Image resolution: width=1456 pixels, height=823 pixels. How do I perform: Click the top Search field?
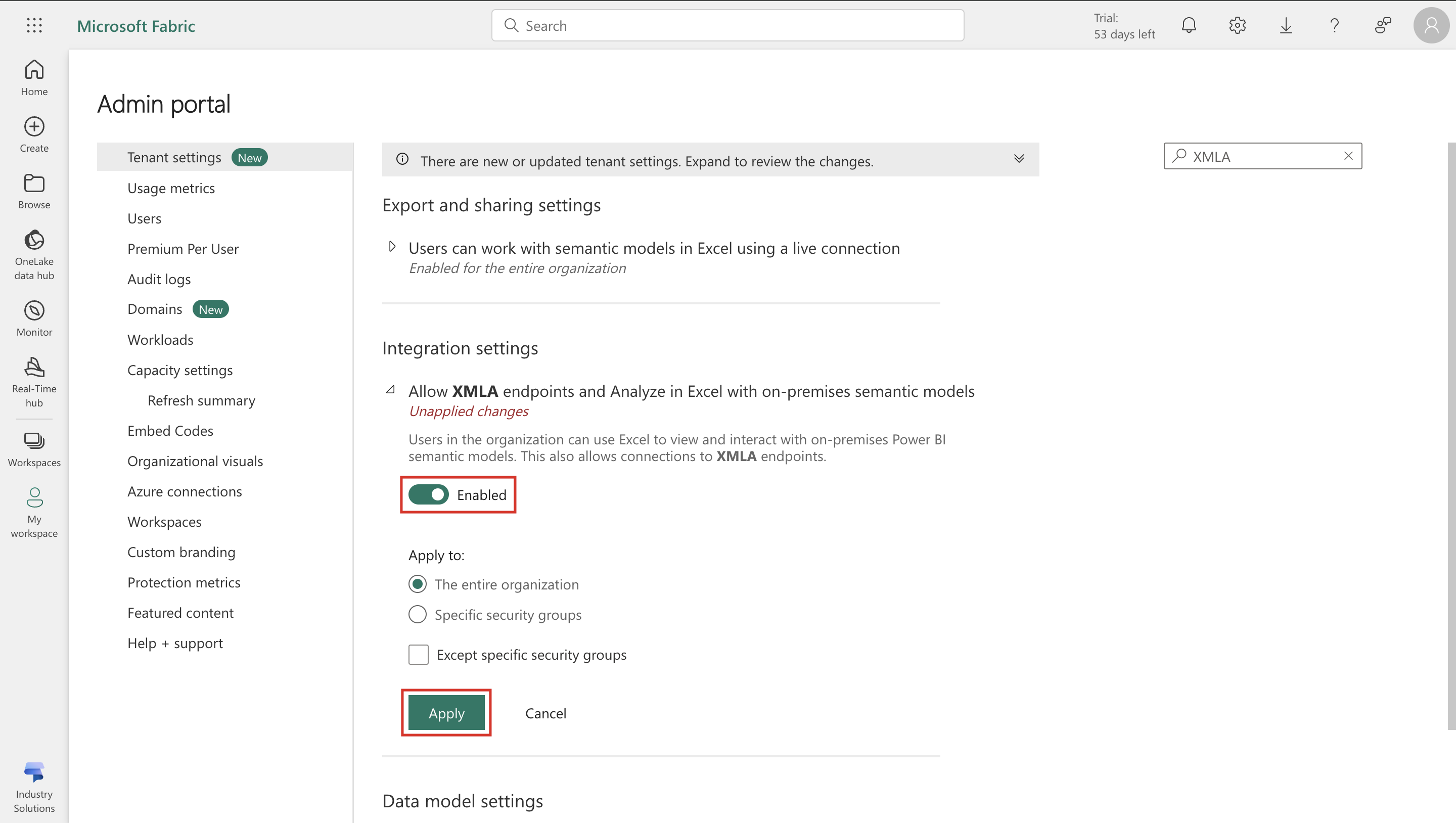(727, 25)
